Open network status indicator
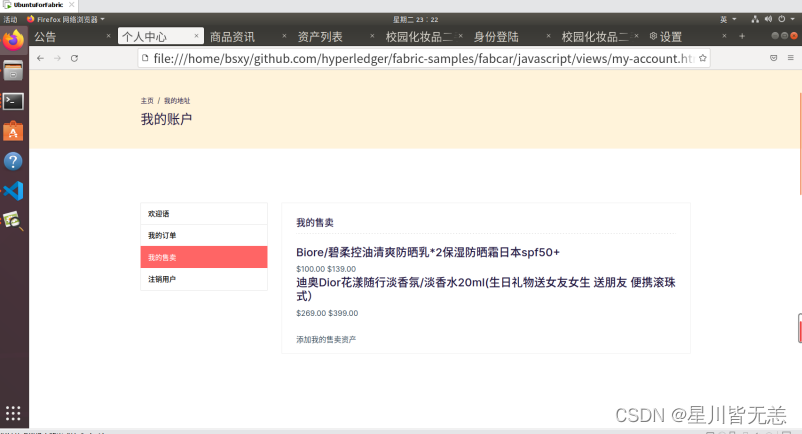This screenshot has width=802, height=434. (x=755, y=19)
